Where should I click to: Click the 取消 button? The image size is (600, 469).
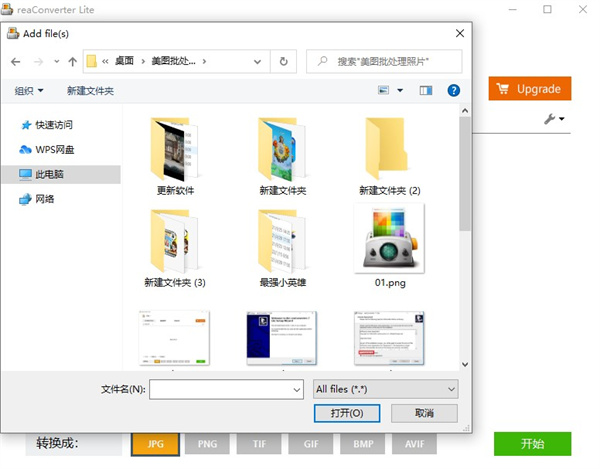pyautogui.click(x=424, y=413)
